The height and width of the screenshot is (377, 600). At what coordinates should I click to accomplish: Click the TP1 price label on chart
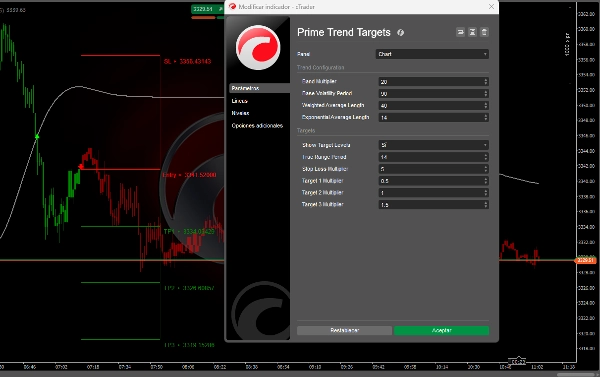(x=189, y=232)
